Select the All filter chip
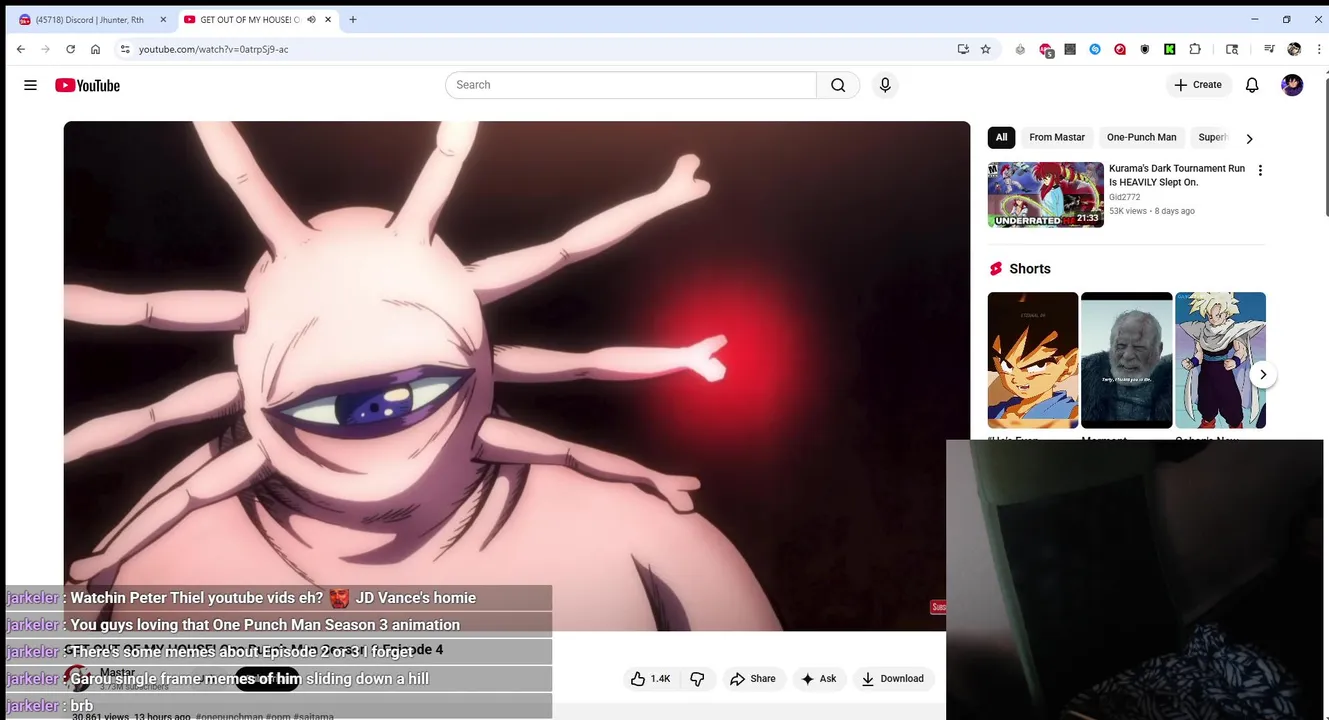The height and width of the screenshot is (720, 1329). click(x=1001, y=138)
